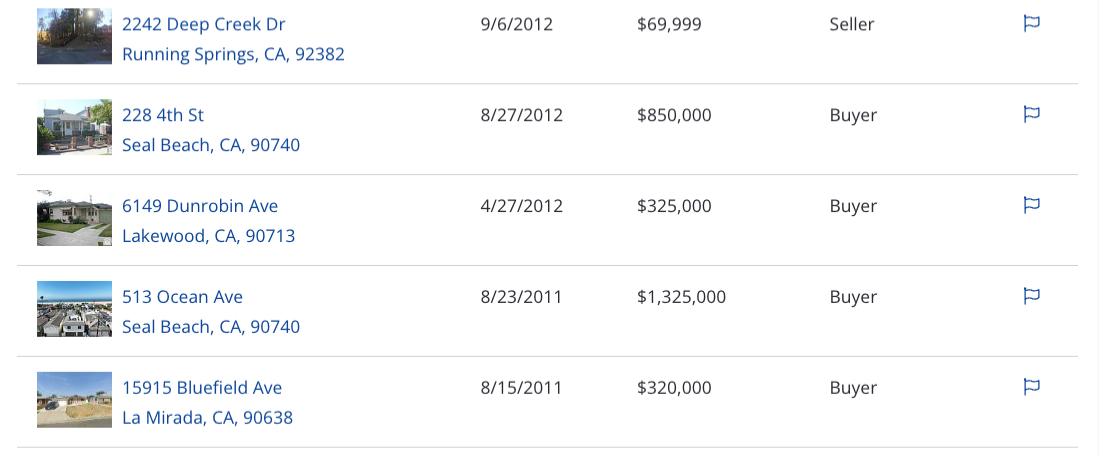Screen dimensions: 1099x457
Task: Open the 6149 Dunrobin Ave listing
Action: pyautogui.click(x=200, y=206)
